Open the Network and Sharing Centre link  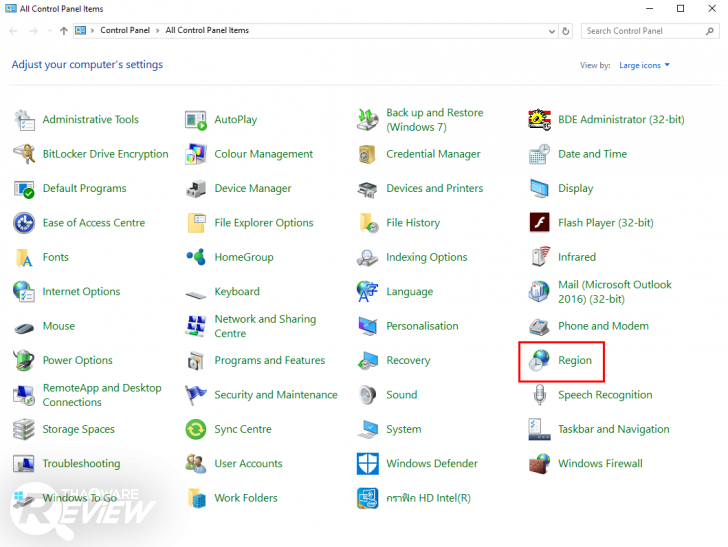tap(265, 326)
